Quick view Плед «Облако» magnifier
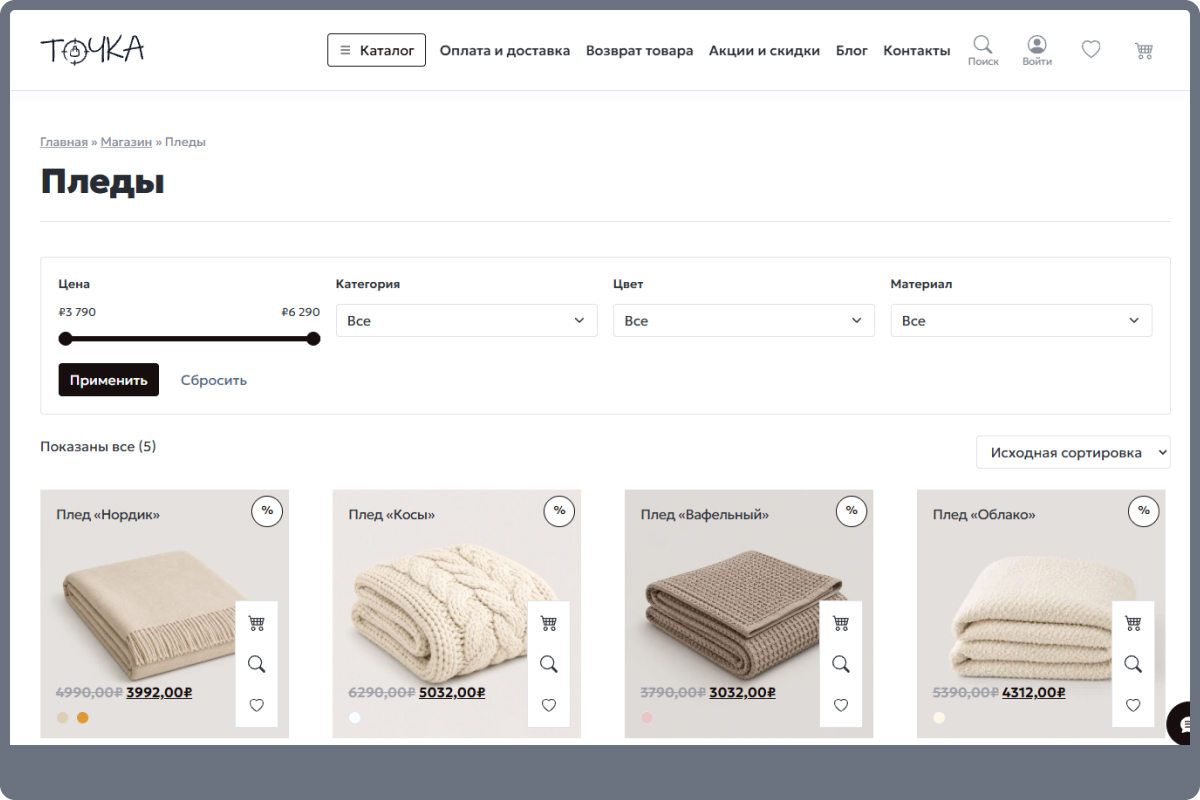Image resolution: width=1200 pixels, height=800 pixels. [1132, 664]
